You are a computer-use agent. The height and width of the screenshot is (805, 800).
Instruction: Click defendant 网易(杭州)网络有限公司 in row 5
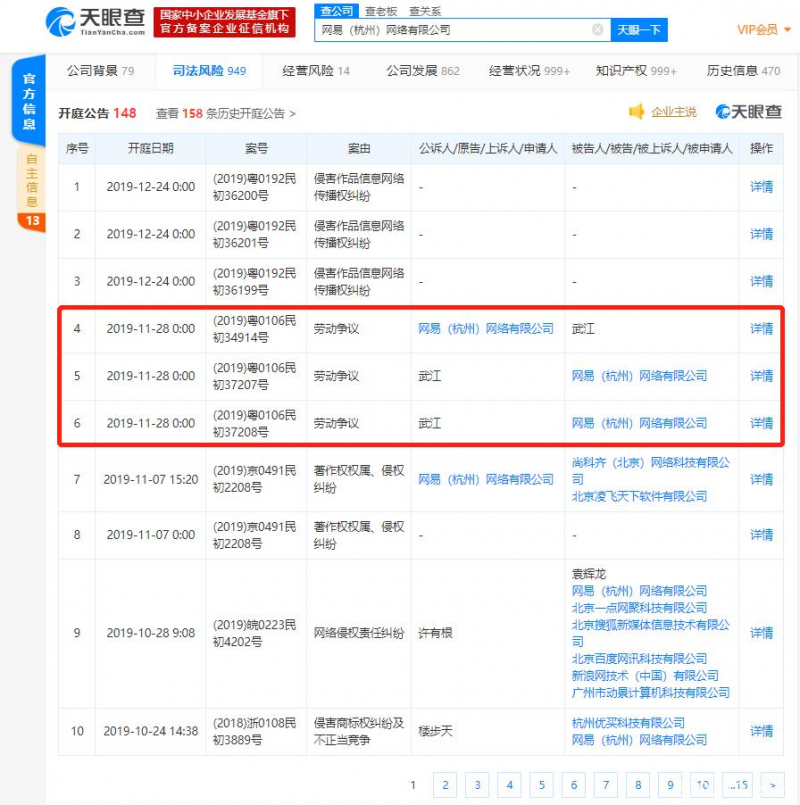point(639,375)
